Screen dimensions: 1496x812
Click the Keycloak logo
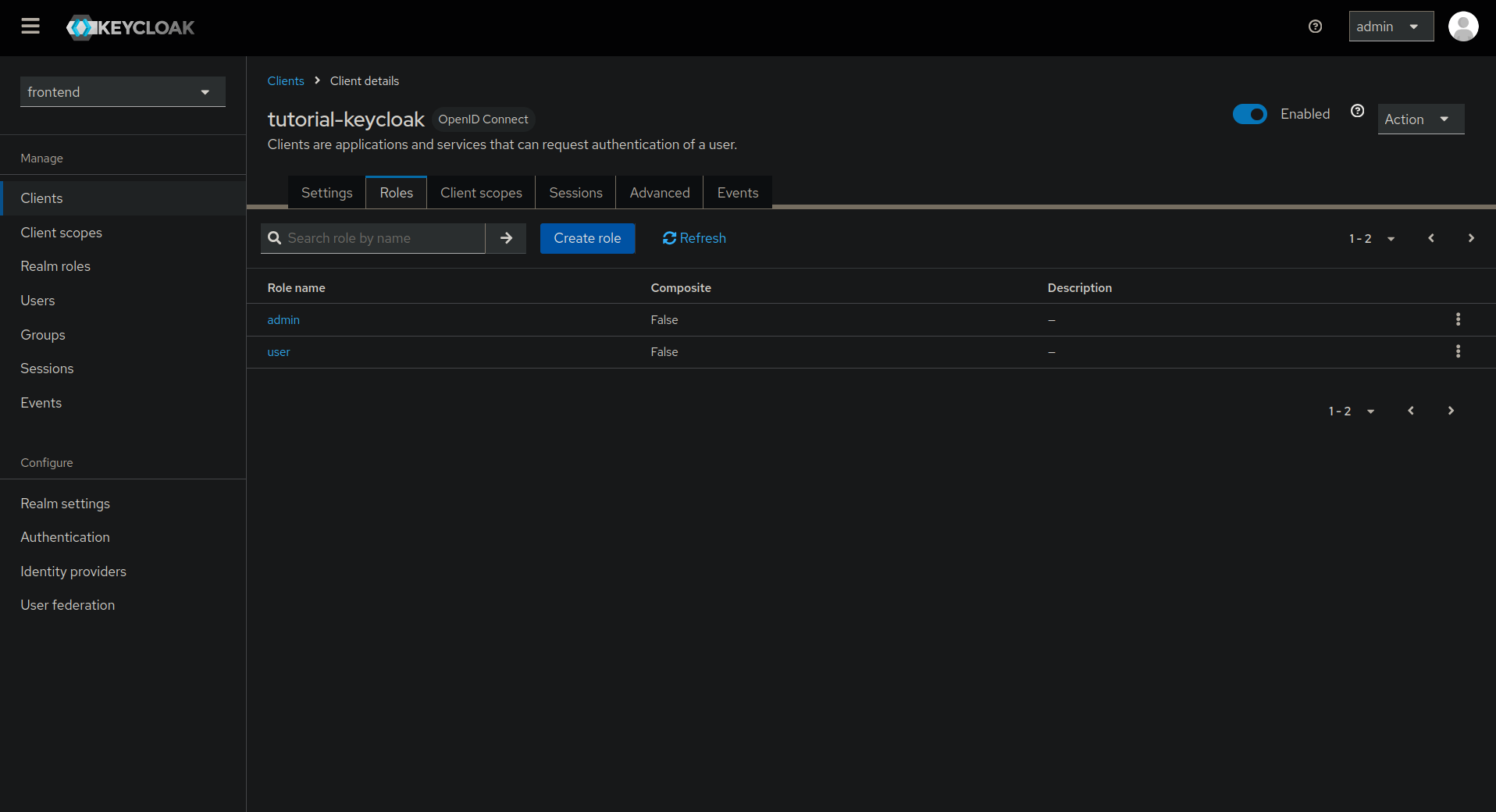(130, 27)
